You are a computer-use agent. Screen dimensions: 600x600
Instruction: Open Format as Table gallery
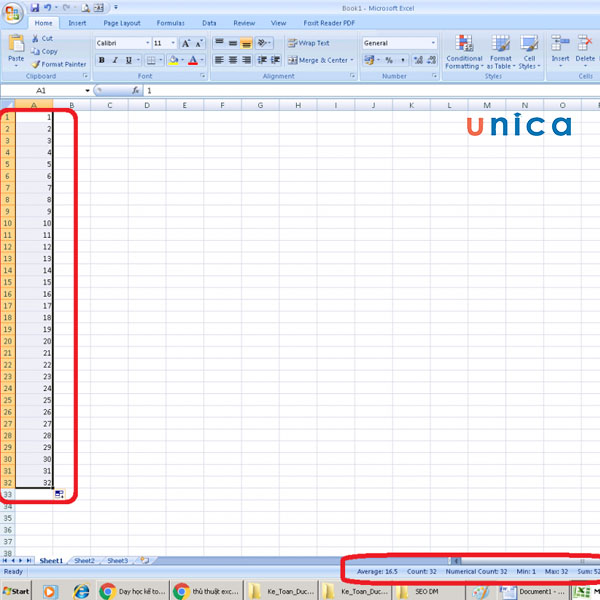coord(501,52)
